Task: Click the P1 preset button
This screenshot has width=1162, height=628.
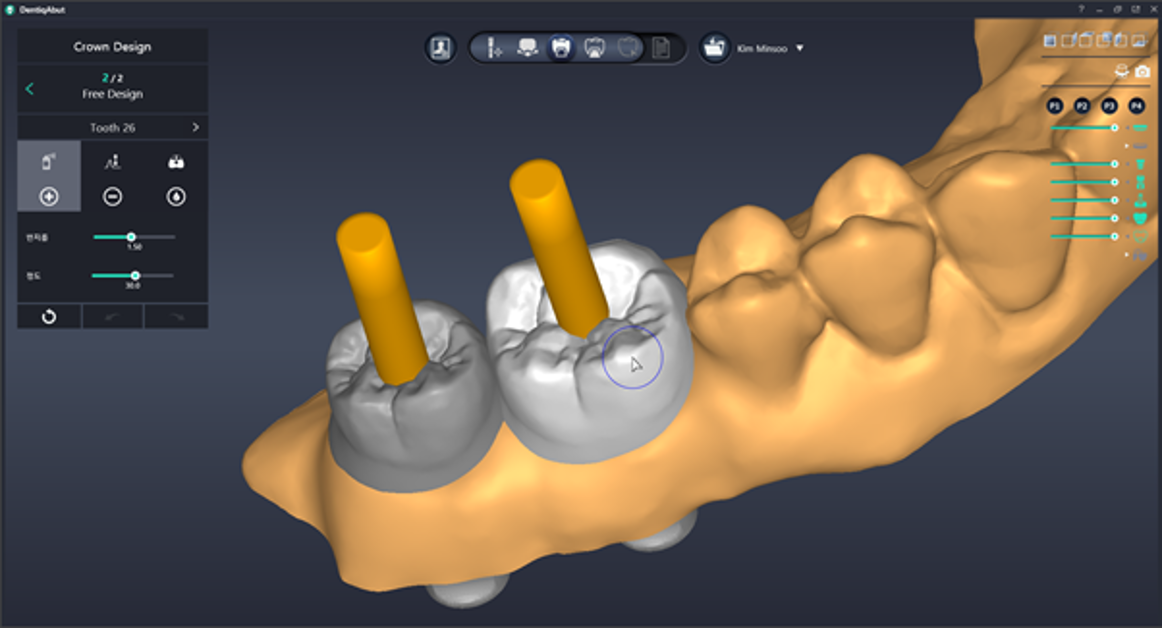Action: coord(1054,106)
